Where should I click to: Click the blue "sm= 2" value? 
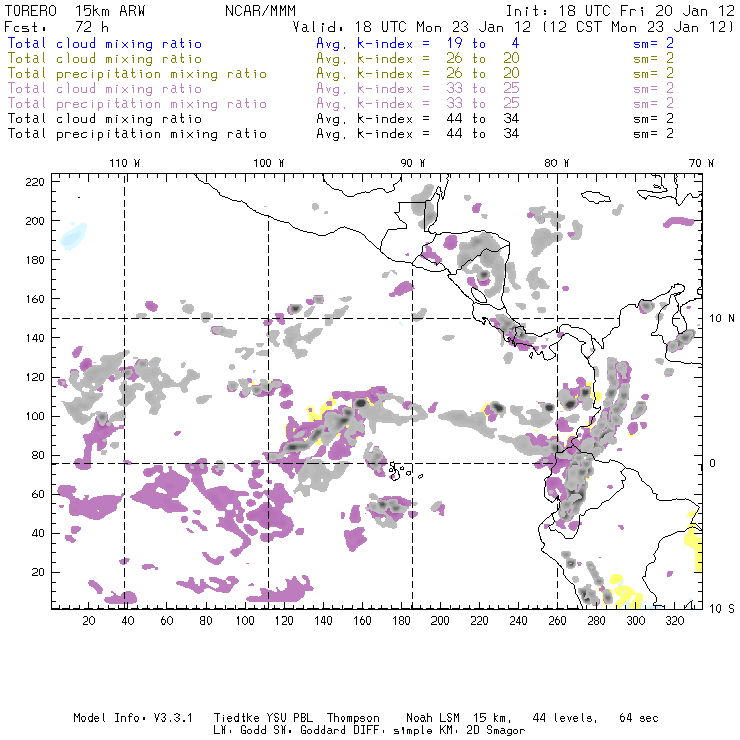[x=654, y=44]
